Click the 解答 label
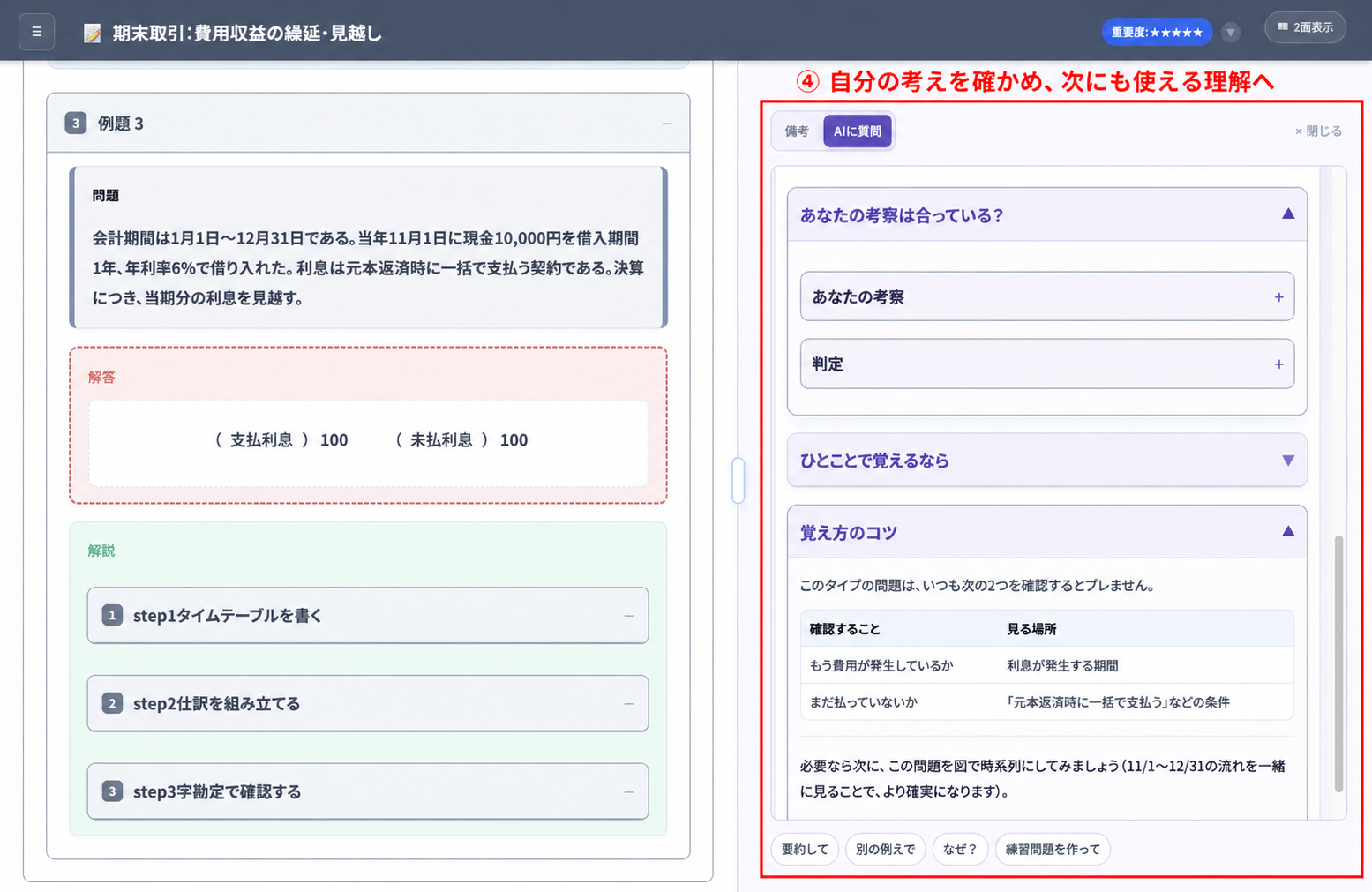 tap(101, 378)
